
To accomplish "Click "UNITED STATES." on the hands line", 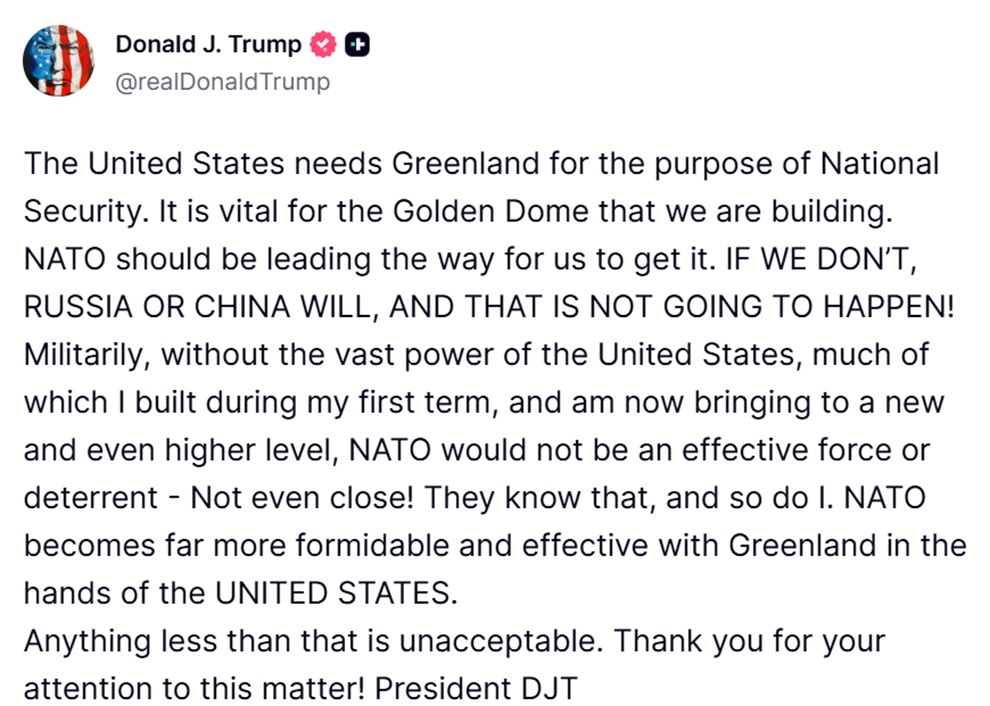I will click(x=335, y=591).
